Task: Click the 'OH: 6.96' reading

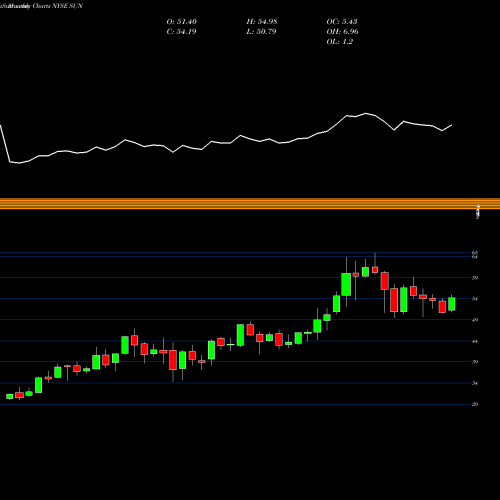Action: pos(343,32)
